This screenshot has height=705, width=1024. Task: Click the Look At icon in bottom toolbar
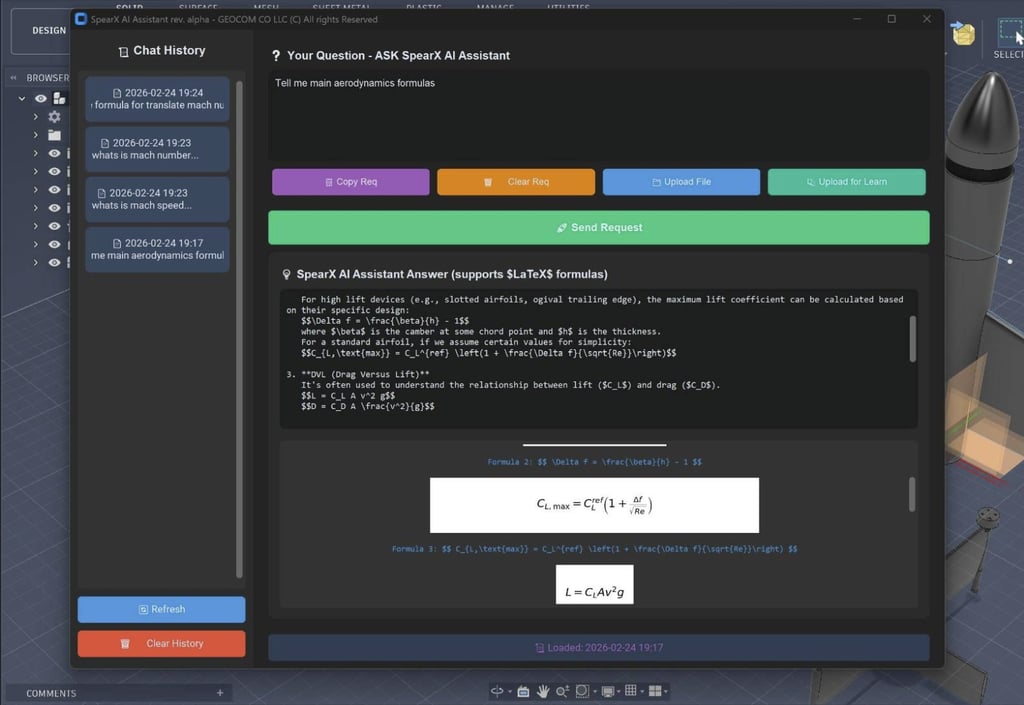523,691
